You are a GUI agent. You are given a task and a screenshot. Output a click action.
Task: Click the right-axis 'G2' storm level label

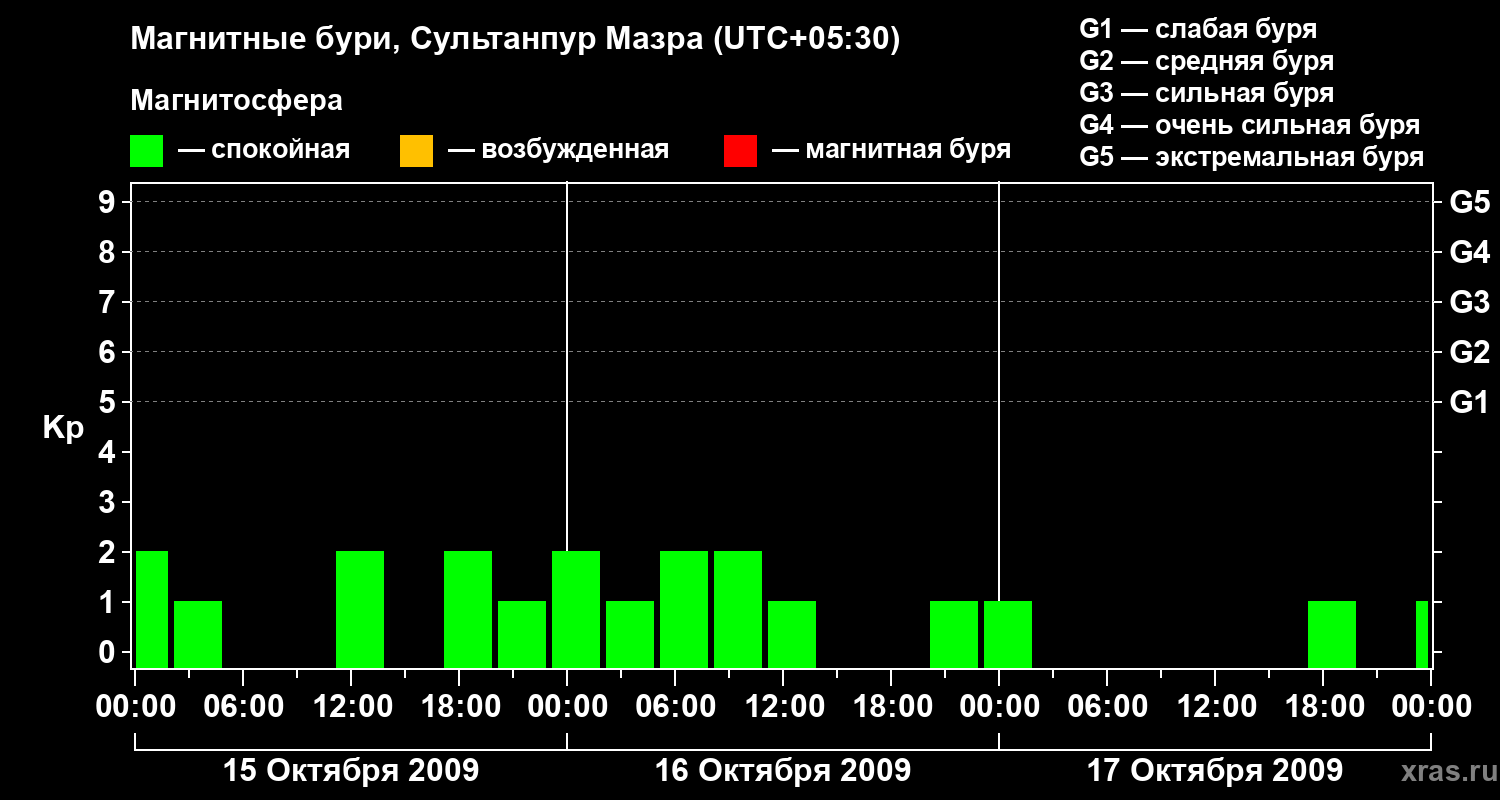(1470, 352)
